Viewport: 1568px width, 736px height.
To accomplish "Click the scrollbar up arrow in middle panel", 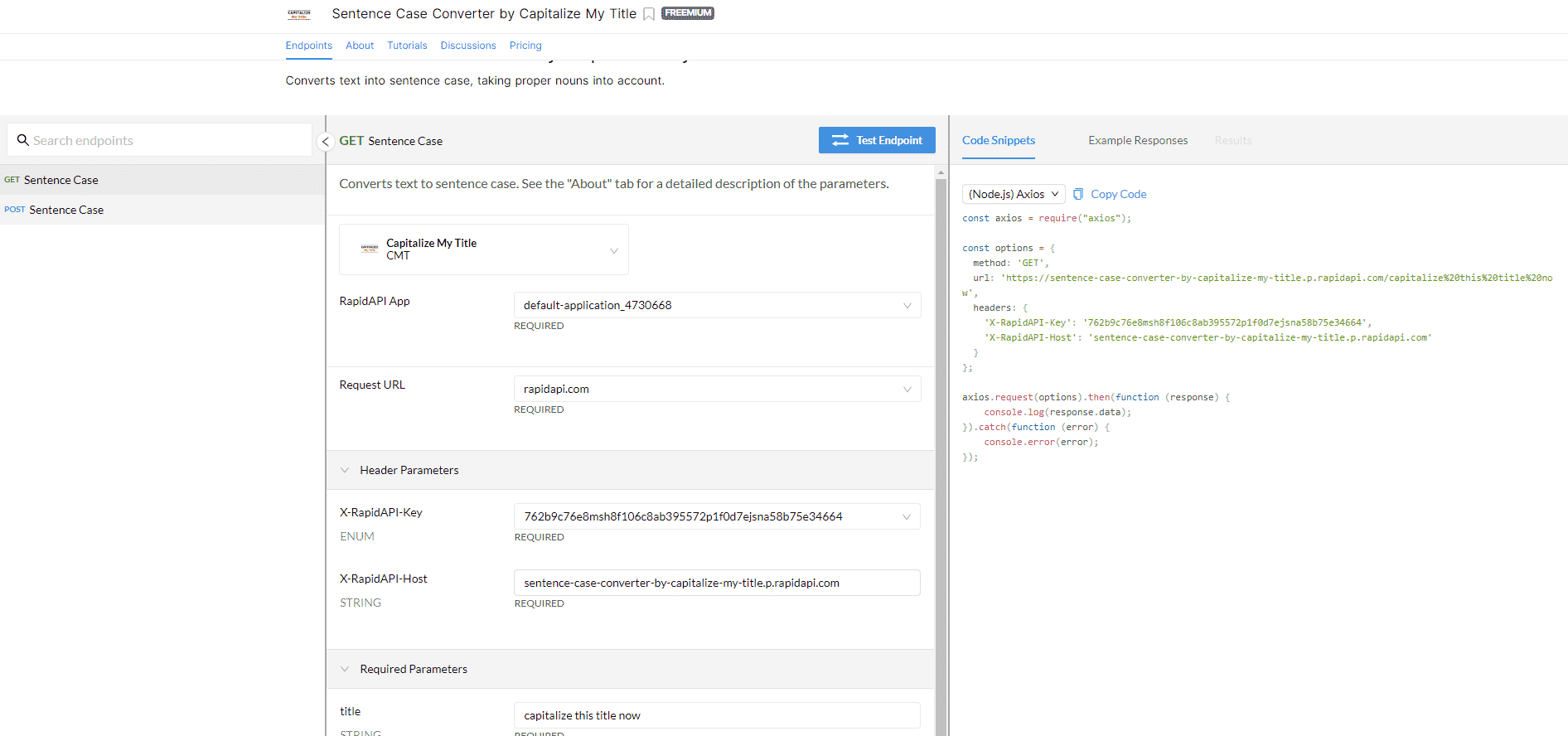I will (941, 172).
